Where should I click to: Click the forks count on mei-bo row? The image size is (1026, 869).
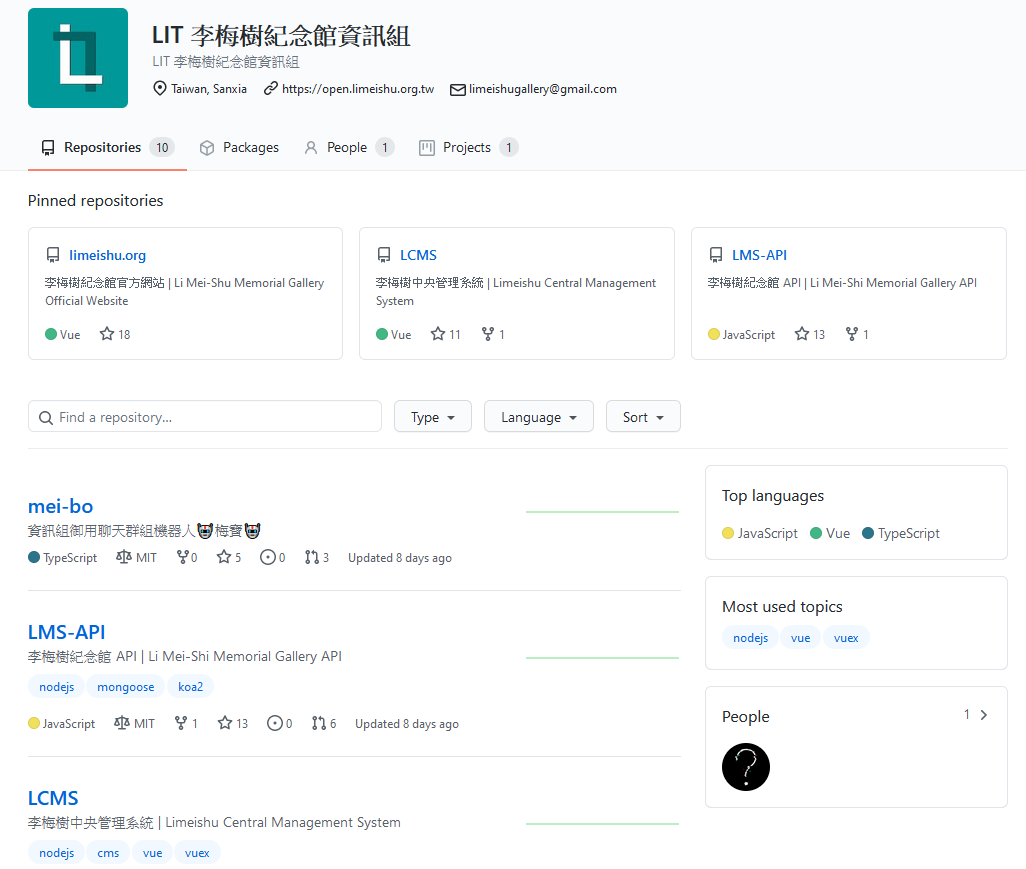click(x=186, y=558)
